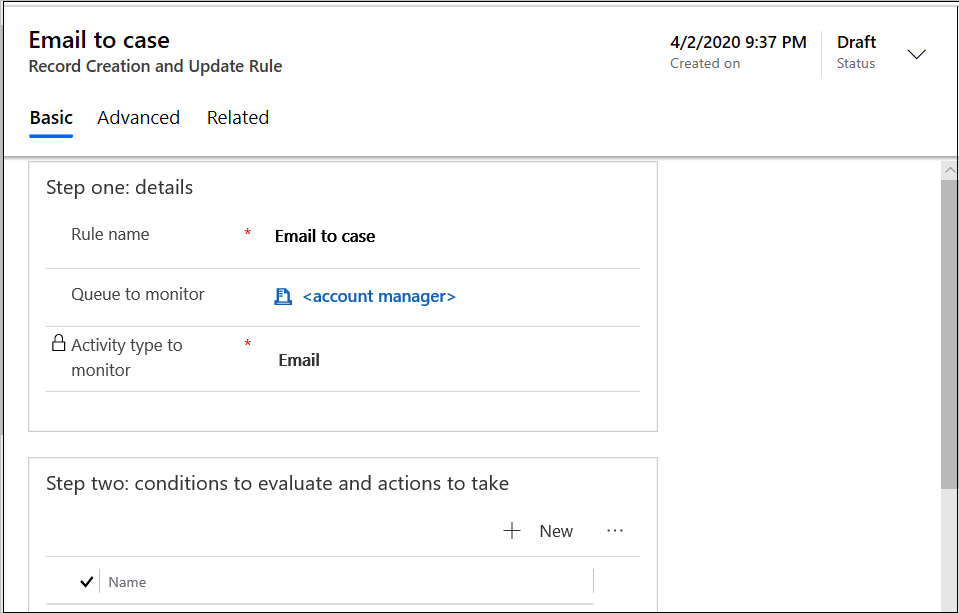Image resolution: width=959 pixels, height=613 pixels.
Task: Open the <account manager> queue link
Action: [379, 297]
